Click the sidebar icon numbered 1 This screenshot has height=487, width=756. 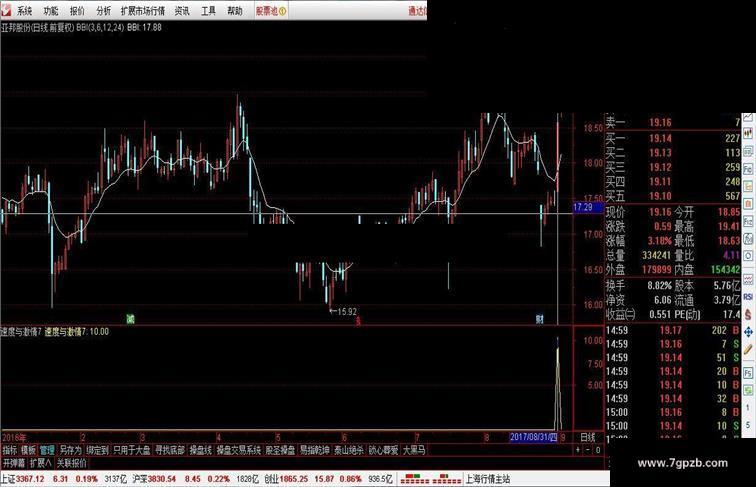click(748, 408)
